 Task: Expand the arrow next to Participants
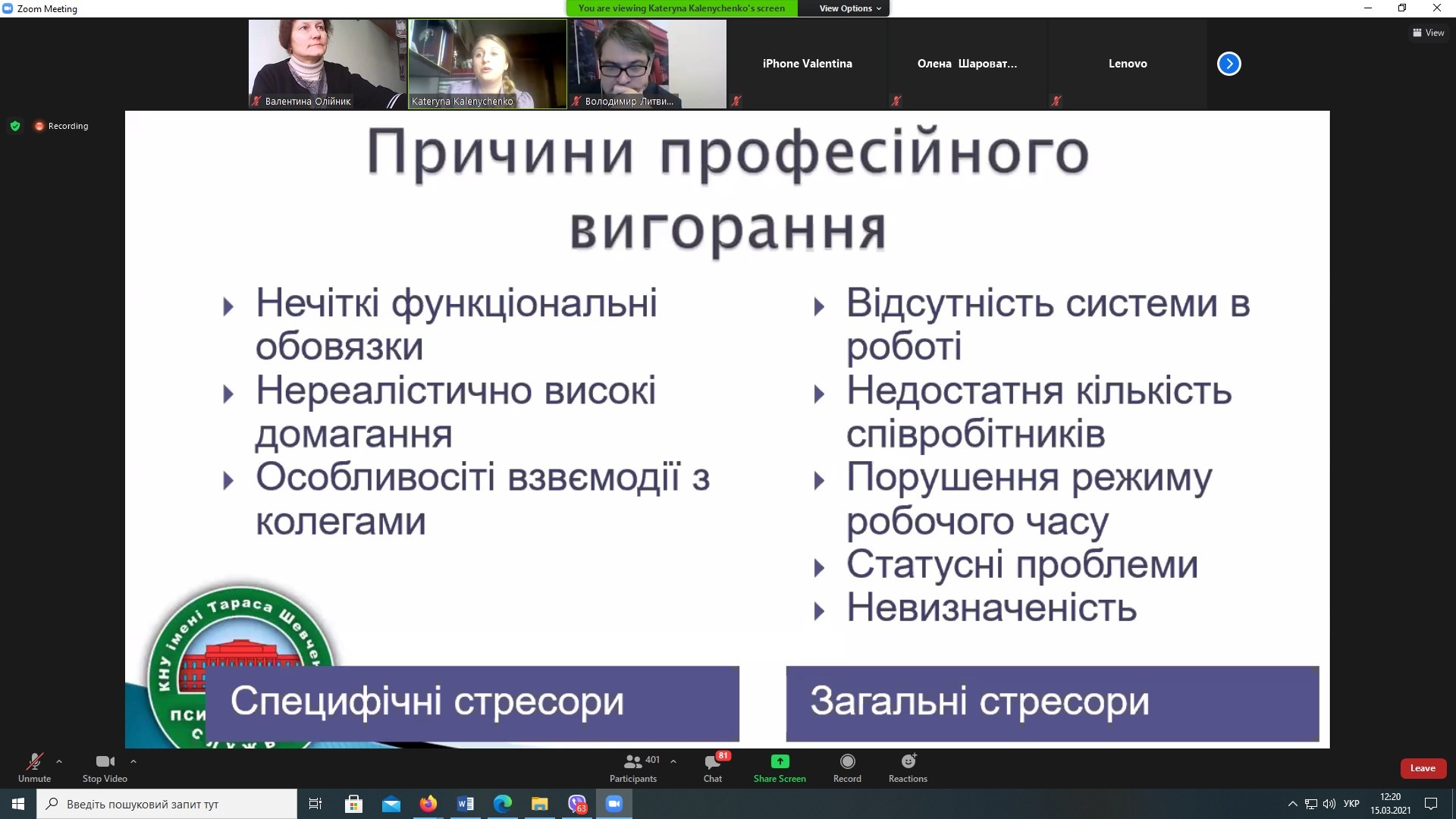(x=673, y=761)
